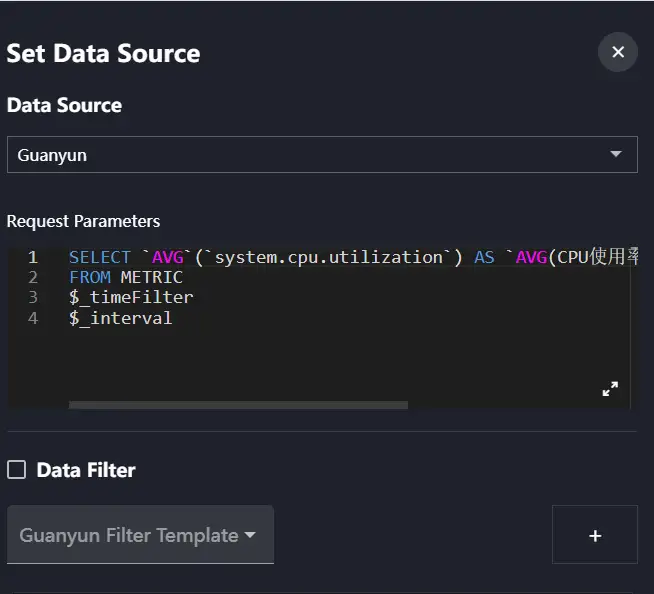The width and height of the screenshot is (654, 594).
Task: Open the Guanyun data source dropdown
Action: (320, 155)
